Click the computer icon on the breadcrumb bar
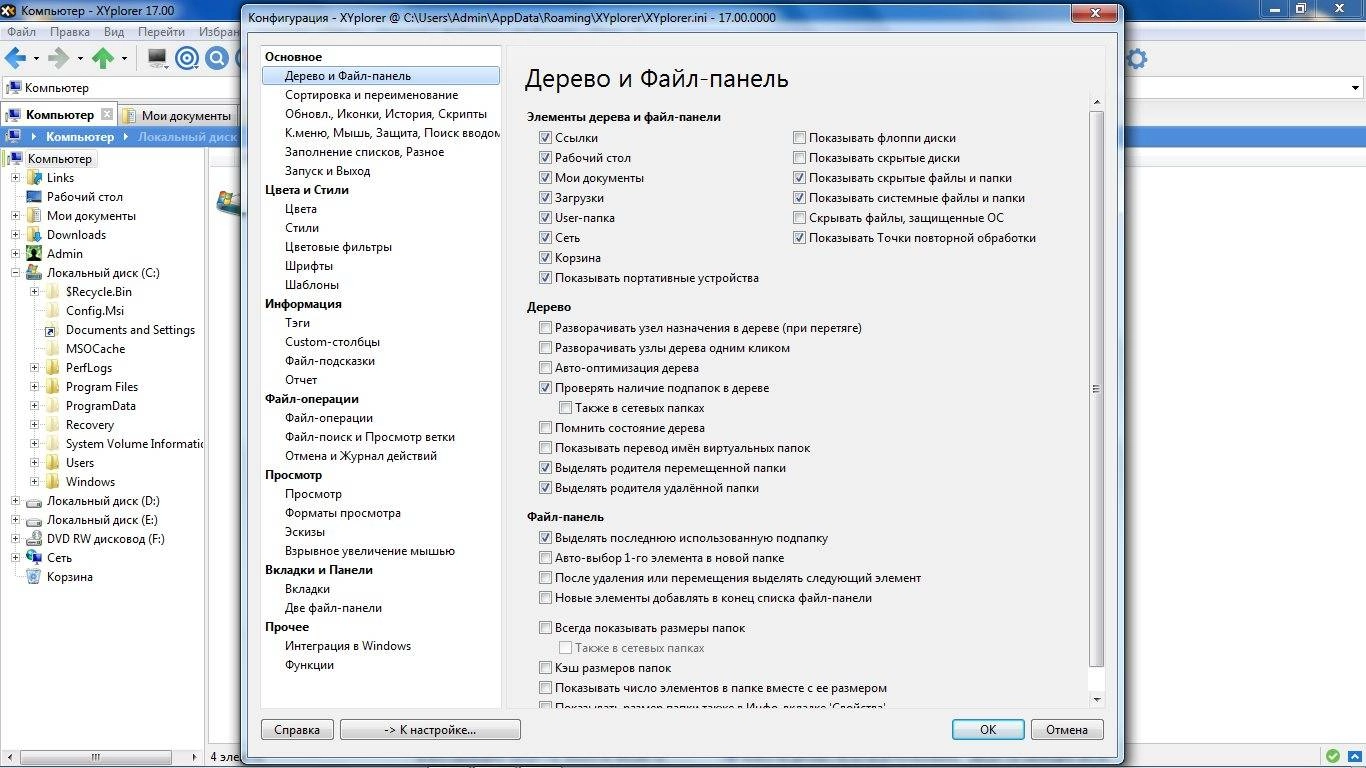 14,136
